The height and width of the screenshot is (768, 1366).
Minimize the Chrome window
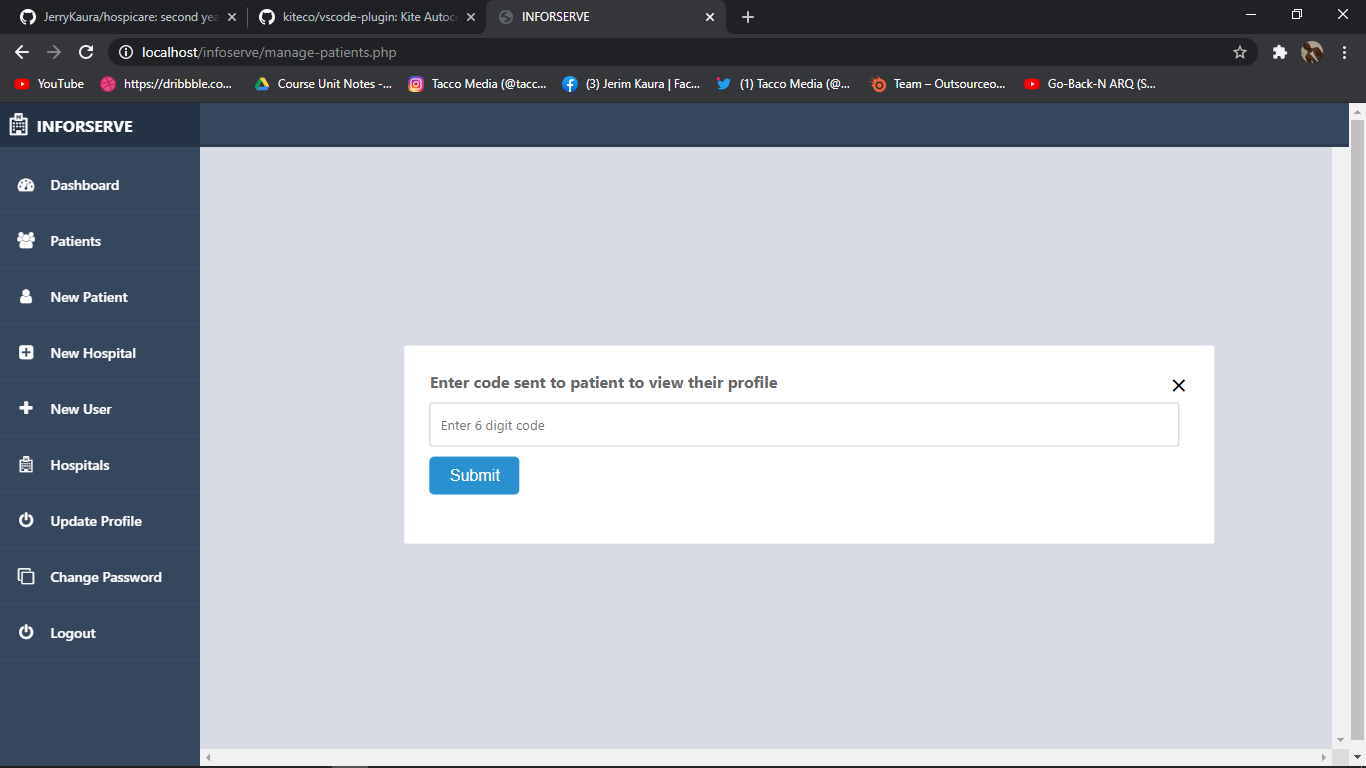(1251, 14)
